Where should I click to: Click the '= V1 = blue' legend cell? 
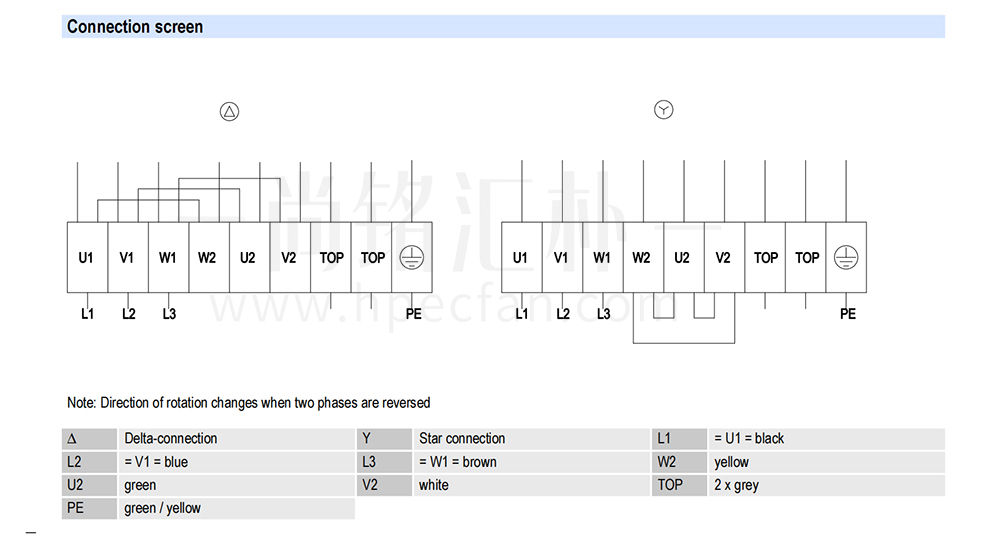237,462
